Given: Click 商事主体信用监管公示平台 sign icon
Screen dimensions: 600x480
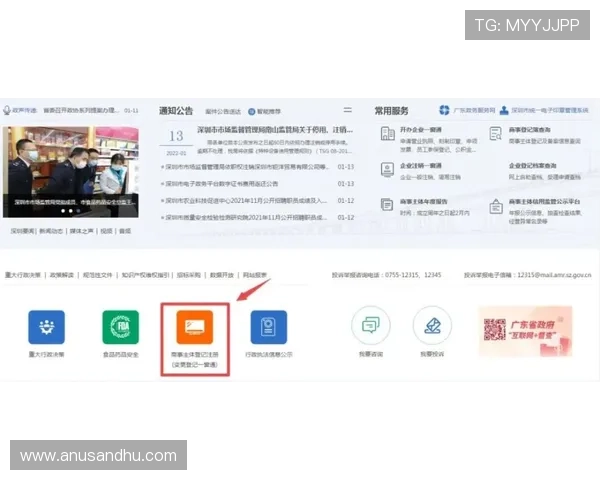Looking at the screenshot, I should 496,207.
